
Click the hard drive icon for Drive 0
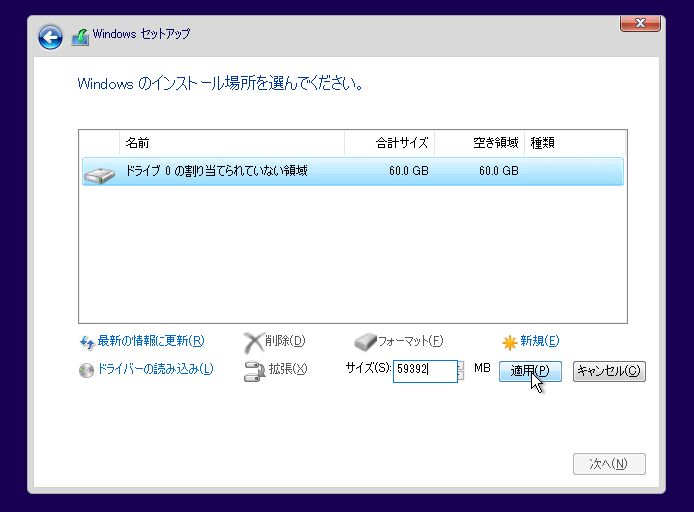pyautogui.click(x=99, y=175)
